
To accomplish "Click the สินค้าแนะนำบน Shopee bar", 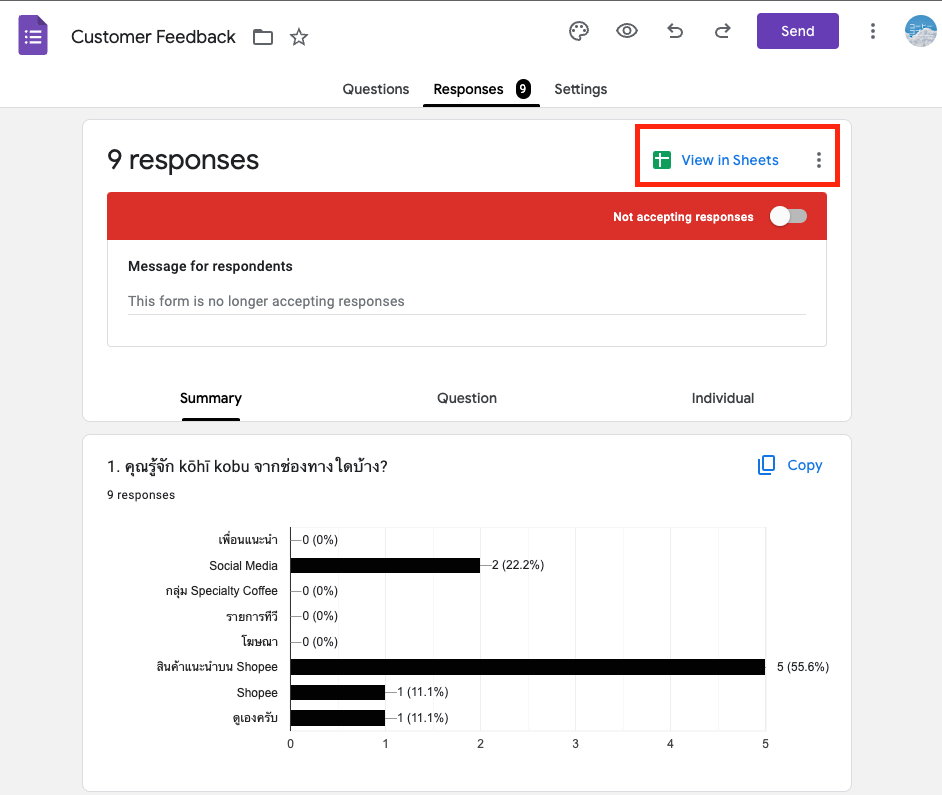I will pyautogui.click(x=527, y=667).
